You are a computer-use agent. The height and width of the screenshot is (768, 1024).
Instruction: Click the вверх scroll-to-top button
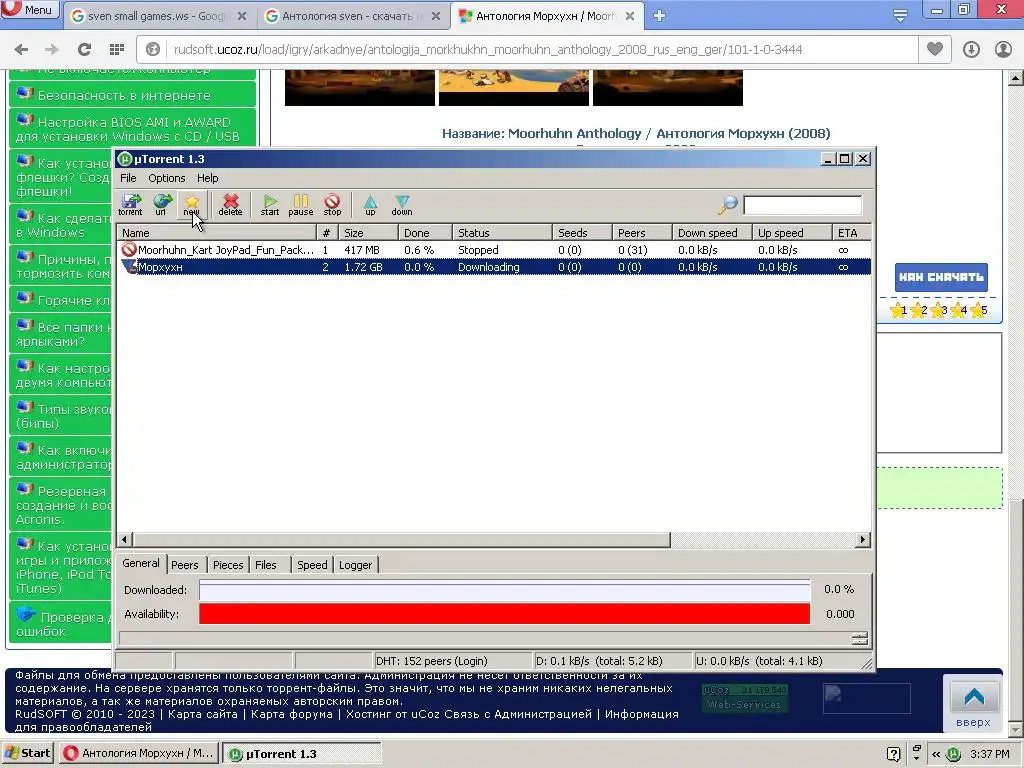tap(973, 703)
